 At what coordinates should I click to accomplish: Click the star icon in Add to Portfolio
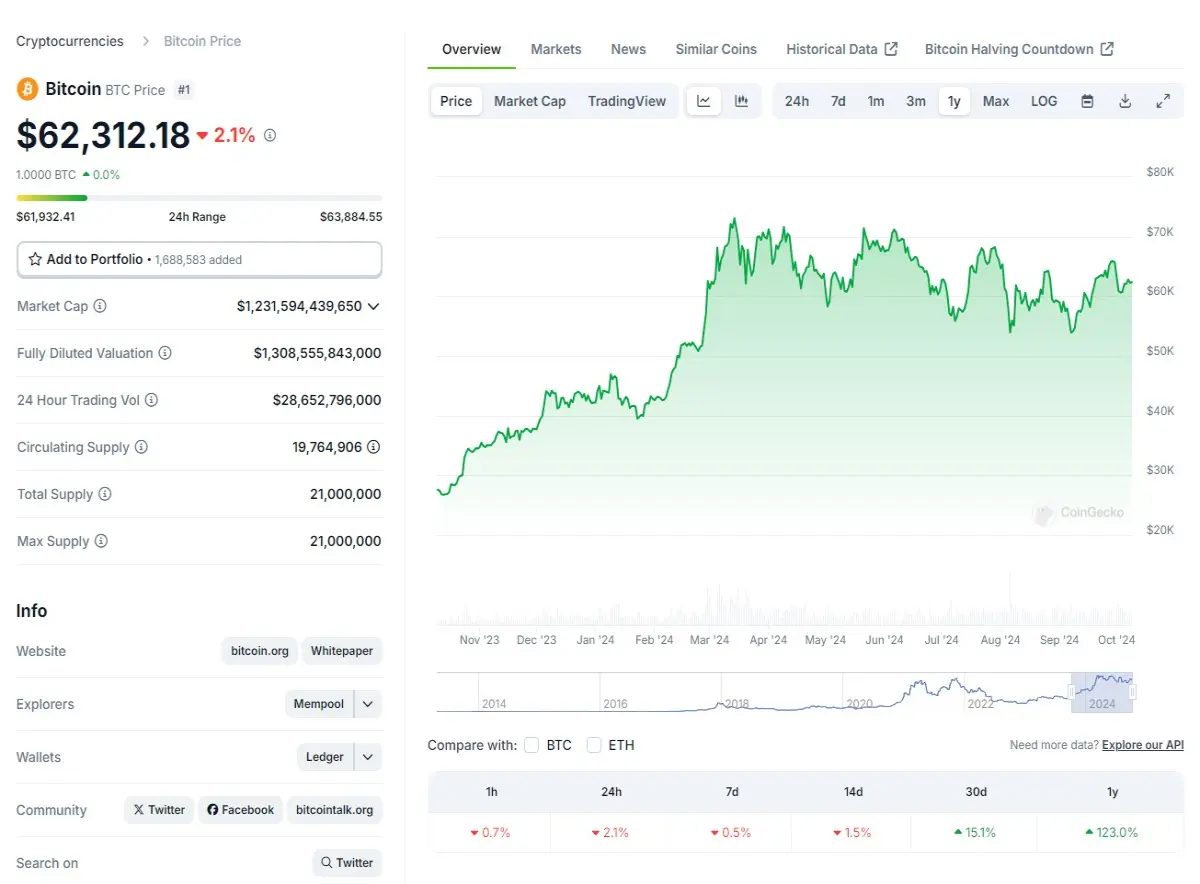(x=35, y=259)
